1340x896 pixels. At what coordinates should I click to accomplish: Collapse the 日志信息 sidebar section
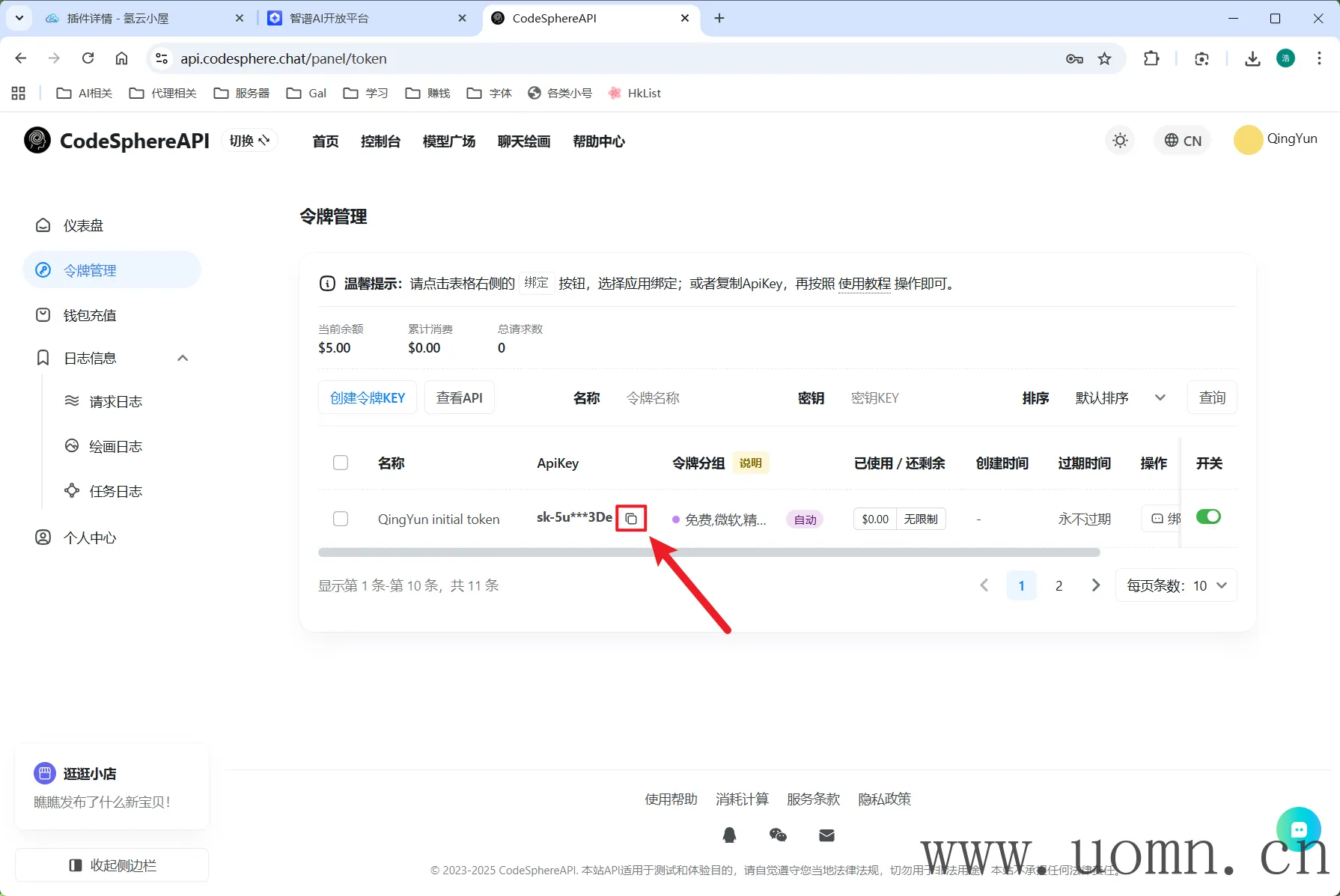click(182, 359)
